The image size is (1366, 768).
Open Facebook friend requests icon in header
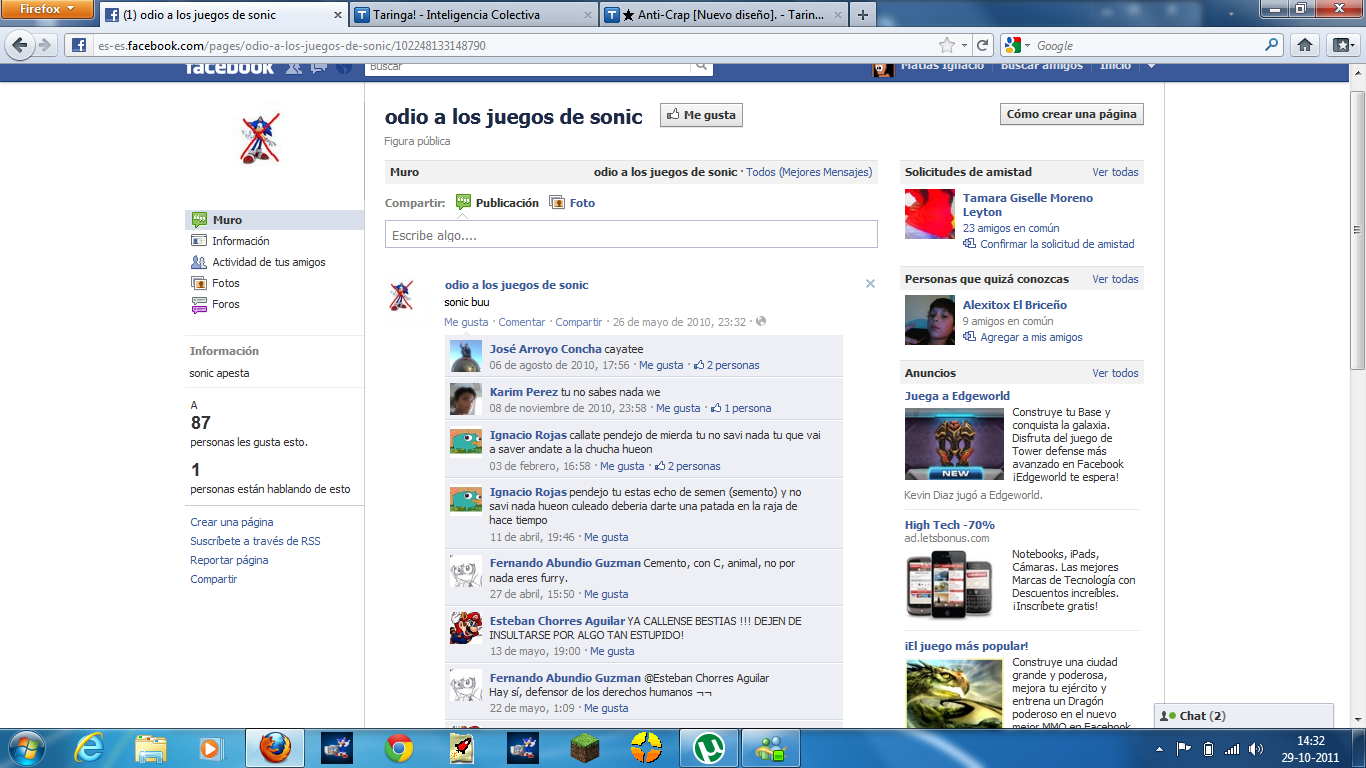point(294,67)
